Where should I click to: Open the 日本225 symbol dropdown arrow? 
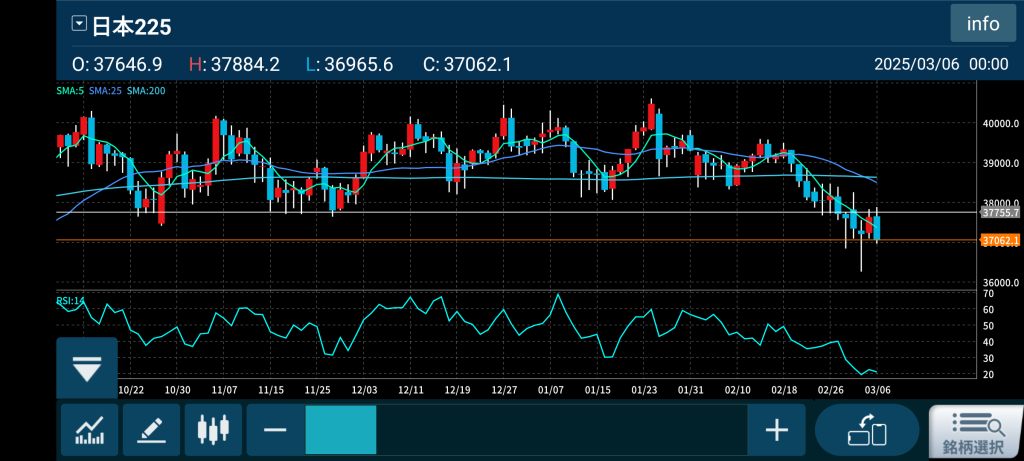pyautogui.click(x=79, y=24)
